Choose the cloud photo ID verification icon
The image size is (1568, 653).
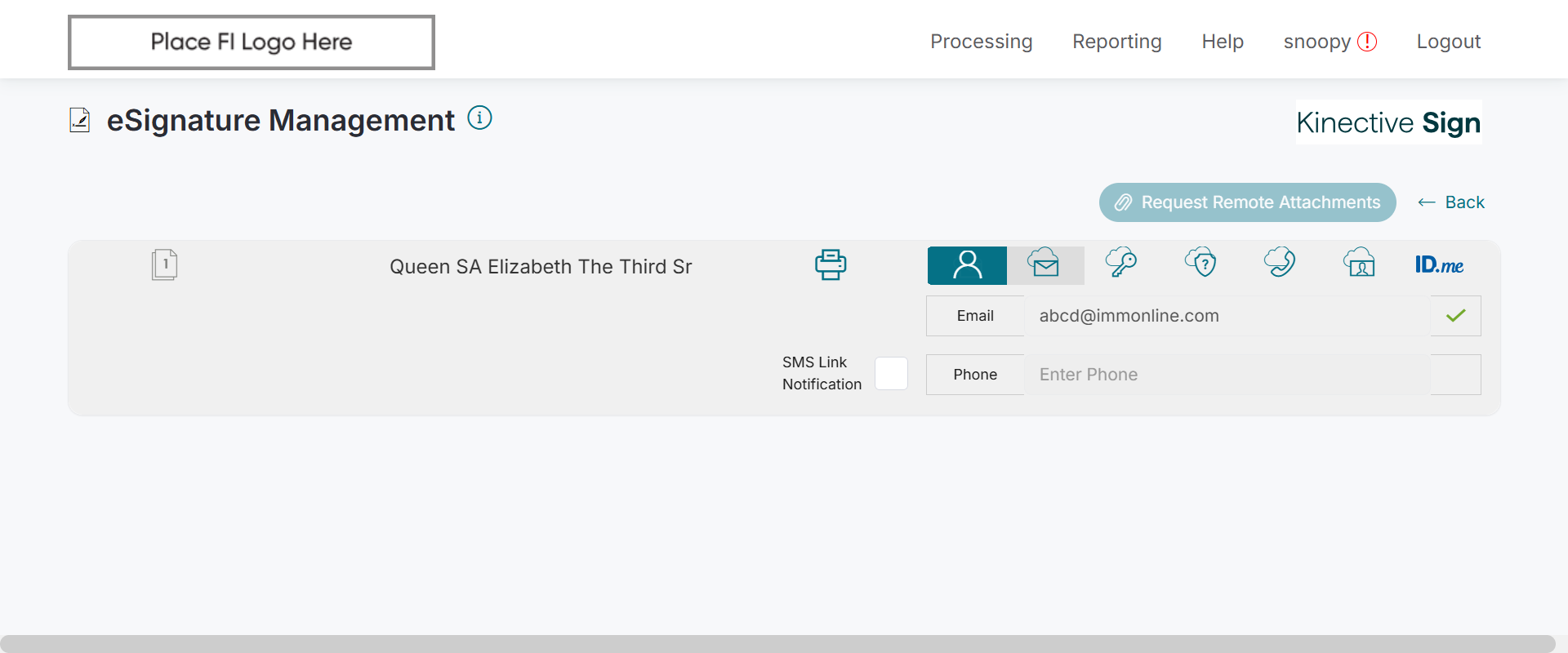coord(1359,264)
